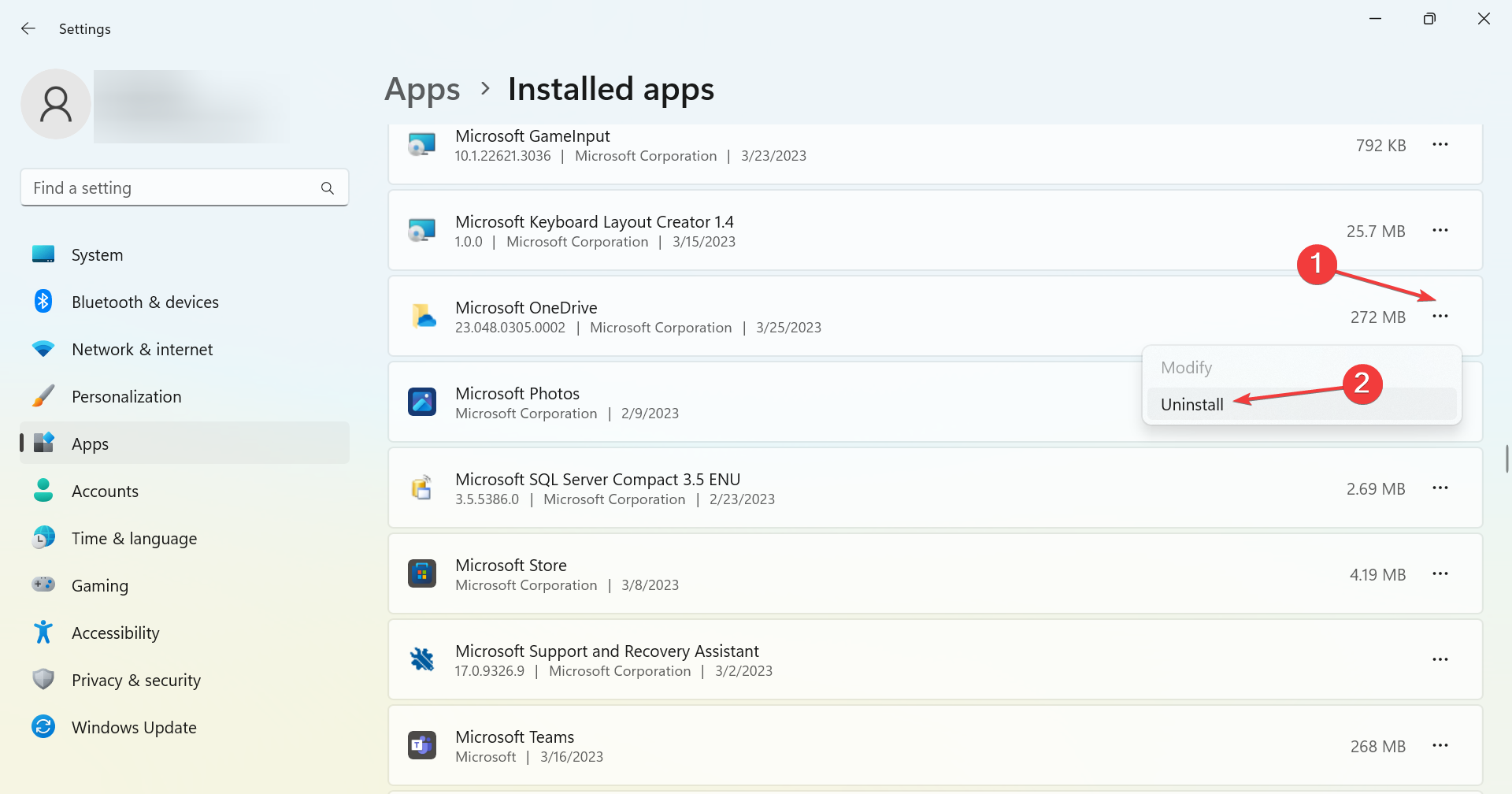
Task: Click the Personalization paintbrush icon
Action: tap(43, 396)
